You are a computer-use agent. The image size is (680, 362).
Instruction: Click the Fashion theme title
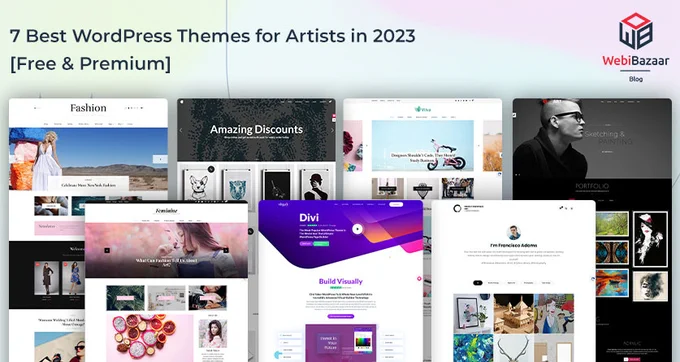click(88, 108)
